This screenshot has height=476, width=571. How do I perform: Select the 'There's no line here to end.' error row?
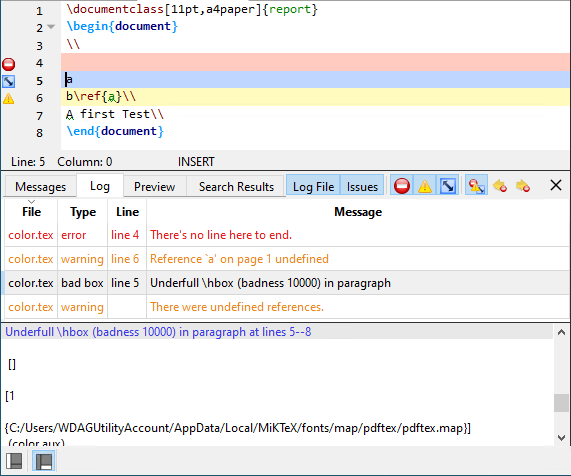click(x=287, y=235)
